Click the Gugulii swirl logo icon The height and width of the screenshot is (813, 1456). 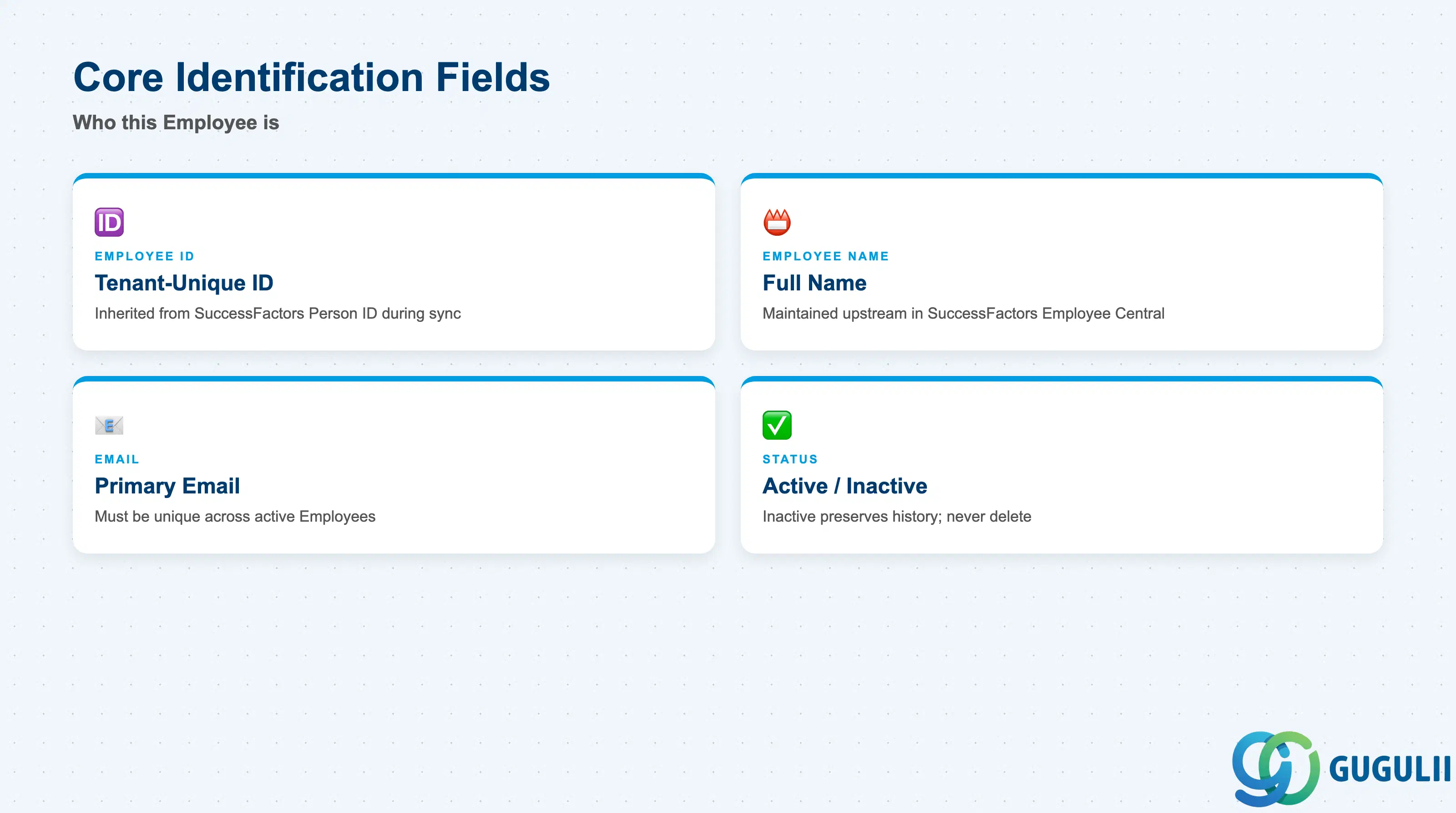pyautogui.click(x=1276, y=768)
